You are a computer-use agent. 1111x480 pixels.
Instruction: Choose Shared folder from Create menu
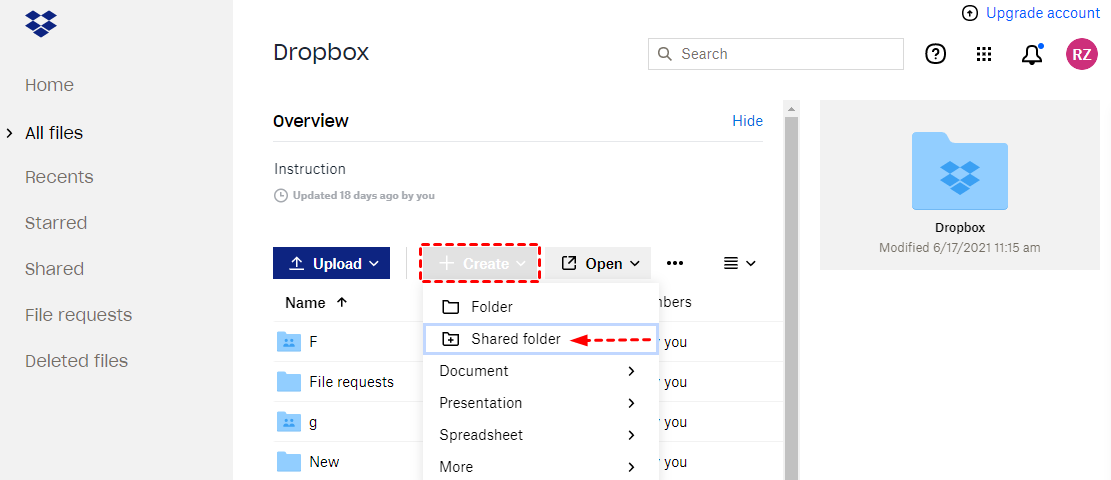point(515,339)
